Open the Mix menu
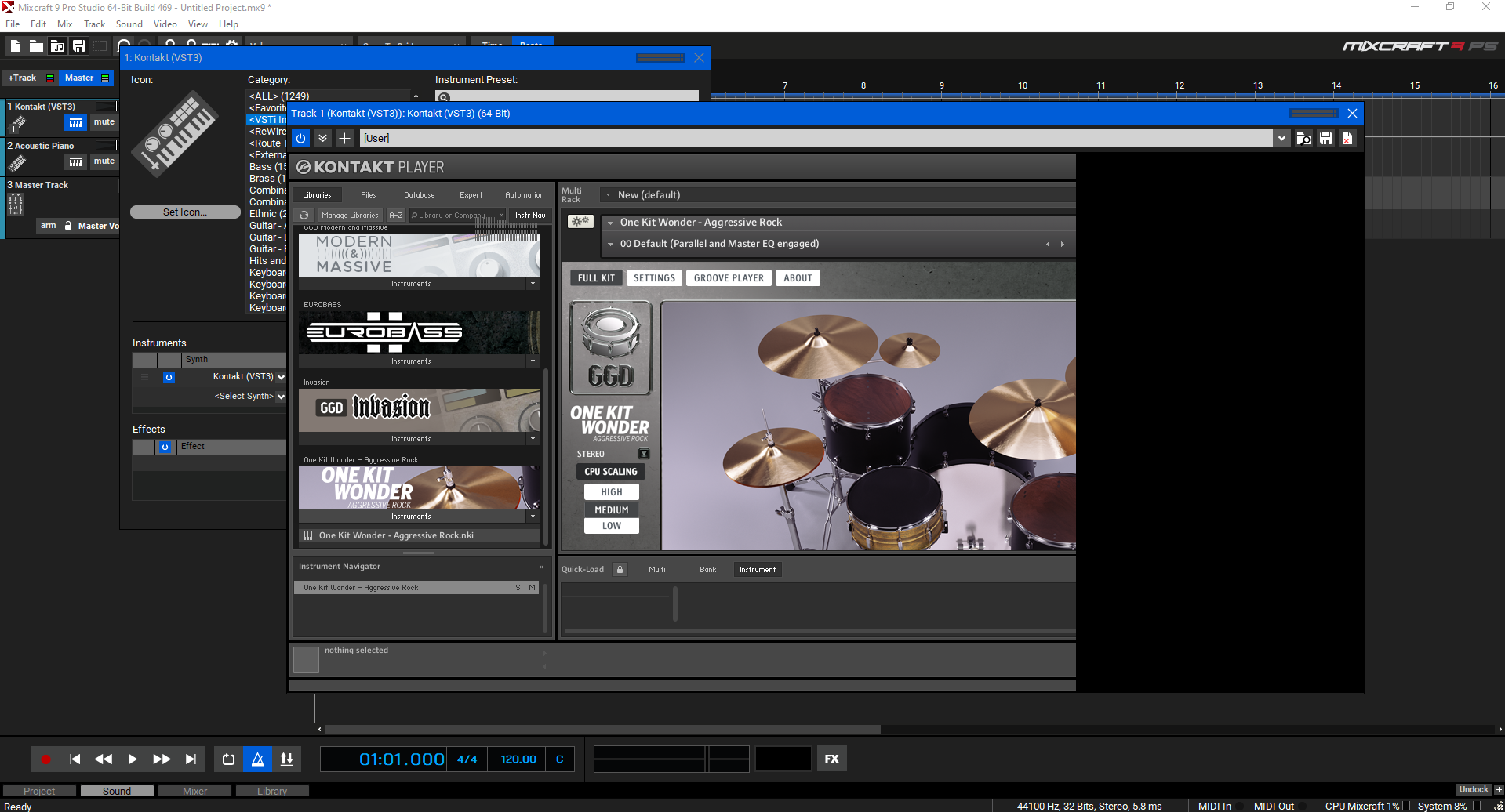Viewport: 1505px width, 812px height. 65,24
